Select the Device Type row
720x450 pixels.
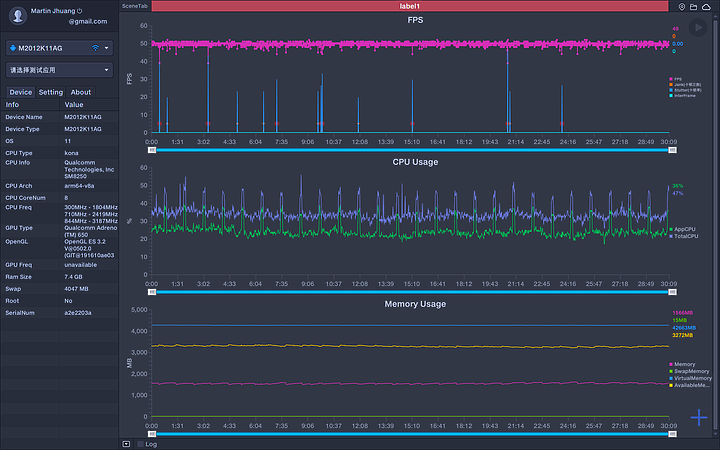coord(59,129)
